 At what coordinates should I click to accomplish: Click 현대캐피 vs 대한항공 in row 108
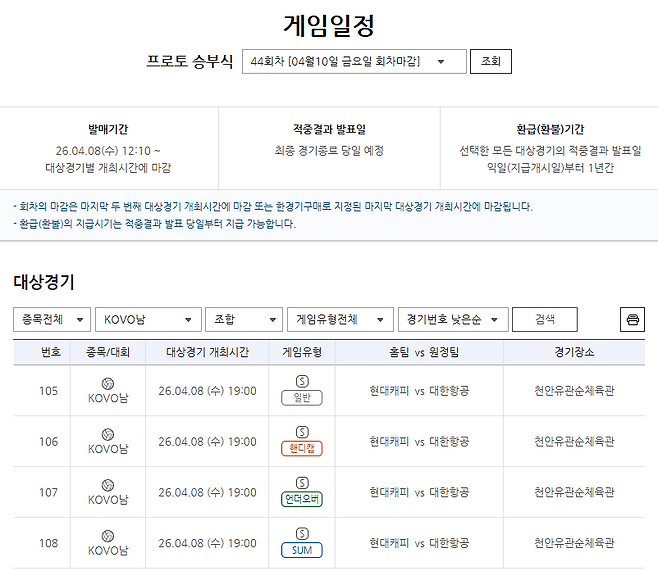[x=419, y=543]
